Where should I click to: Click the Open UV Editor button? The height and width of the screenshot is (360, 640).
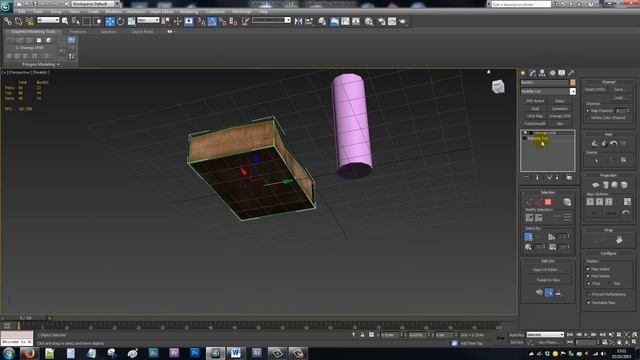click(548, 270)
